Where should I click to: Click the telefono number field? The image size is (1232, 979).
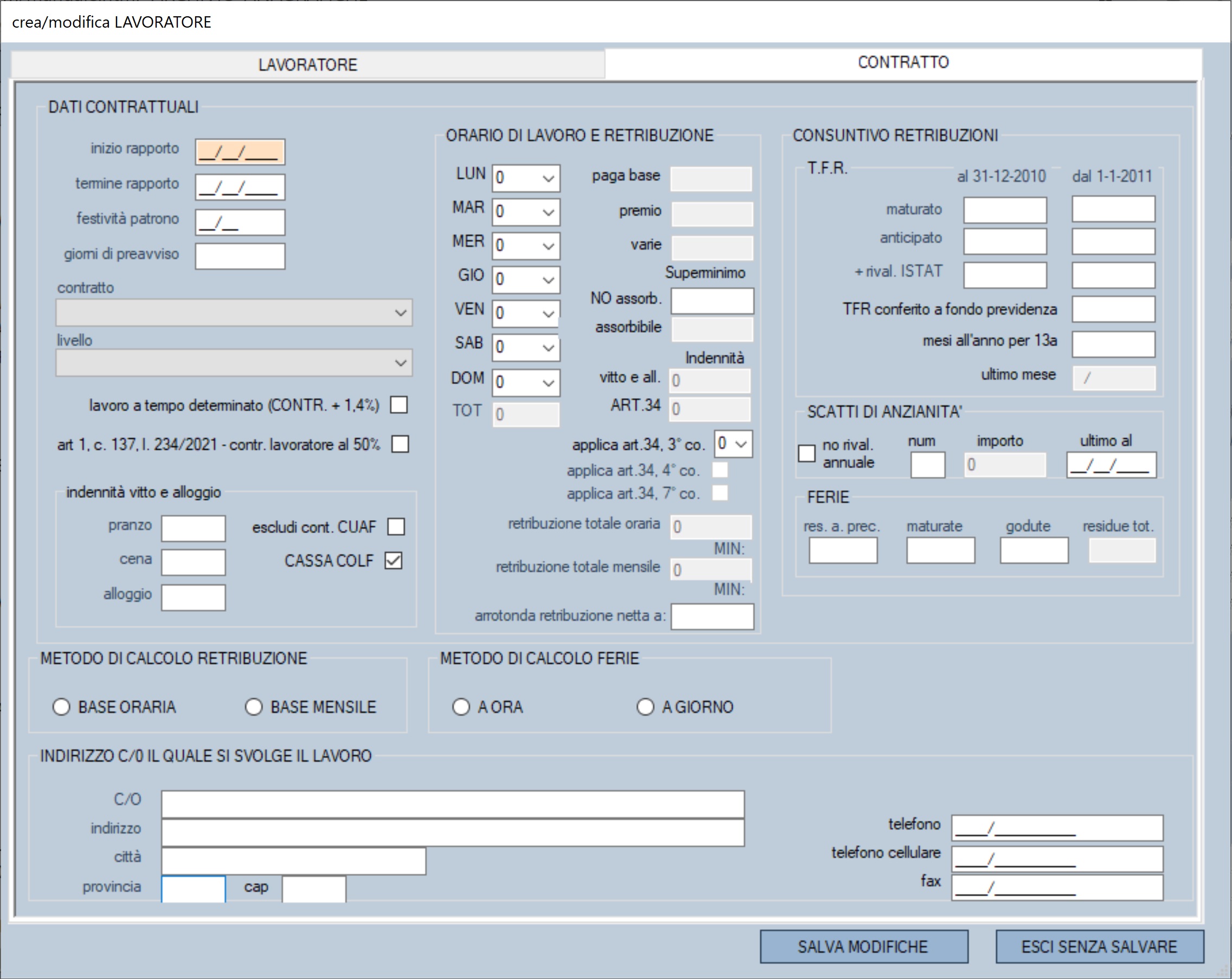pyautogui.click(x=1057, y=828)
